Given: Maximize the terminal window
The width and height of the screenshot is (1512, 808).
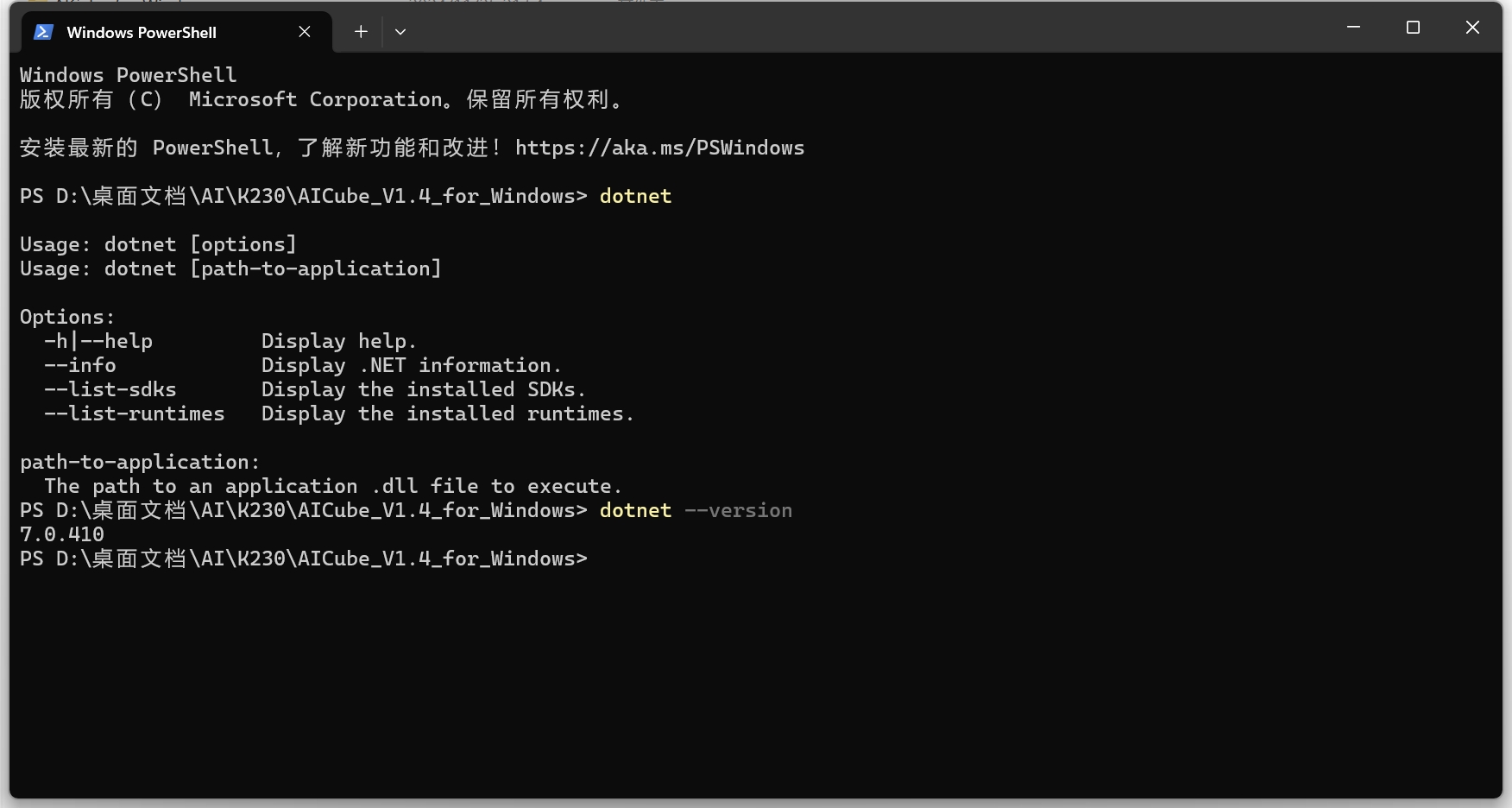Looking at the screenshot, I should 1413,28.
